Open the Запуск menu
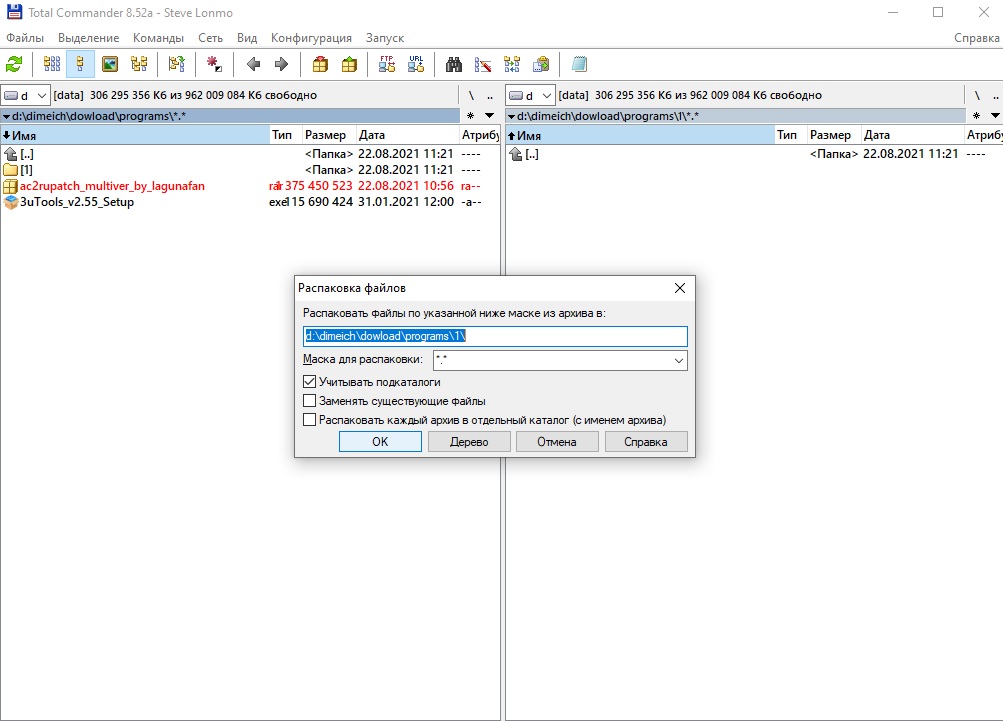This screenshot has height=721, width=1003. pyautogui.click(x=385, y=38)
